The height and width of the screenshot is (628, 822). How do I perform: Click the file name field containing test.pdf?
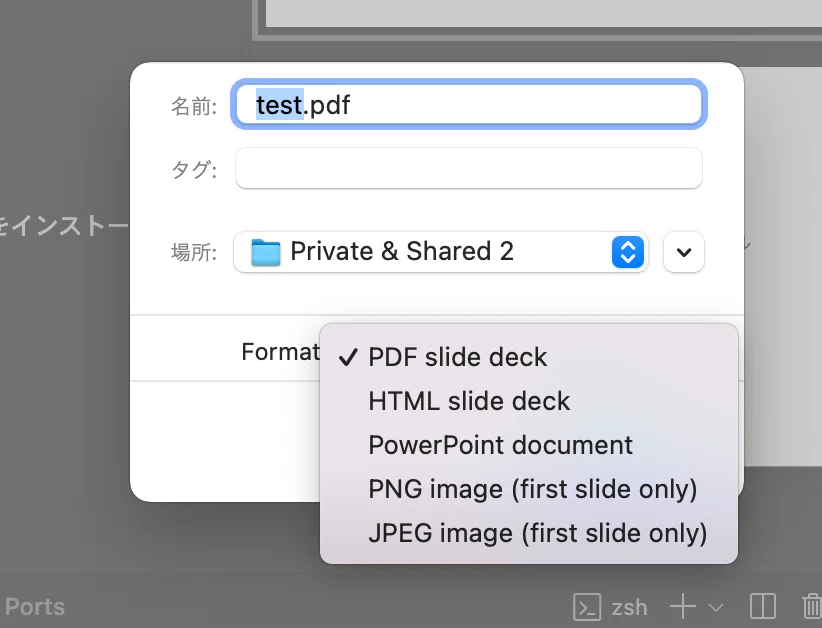469,104
